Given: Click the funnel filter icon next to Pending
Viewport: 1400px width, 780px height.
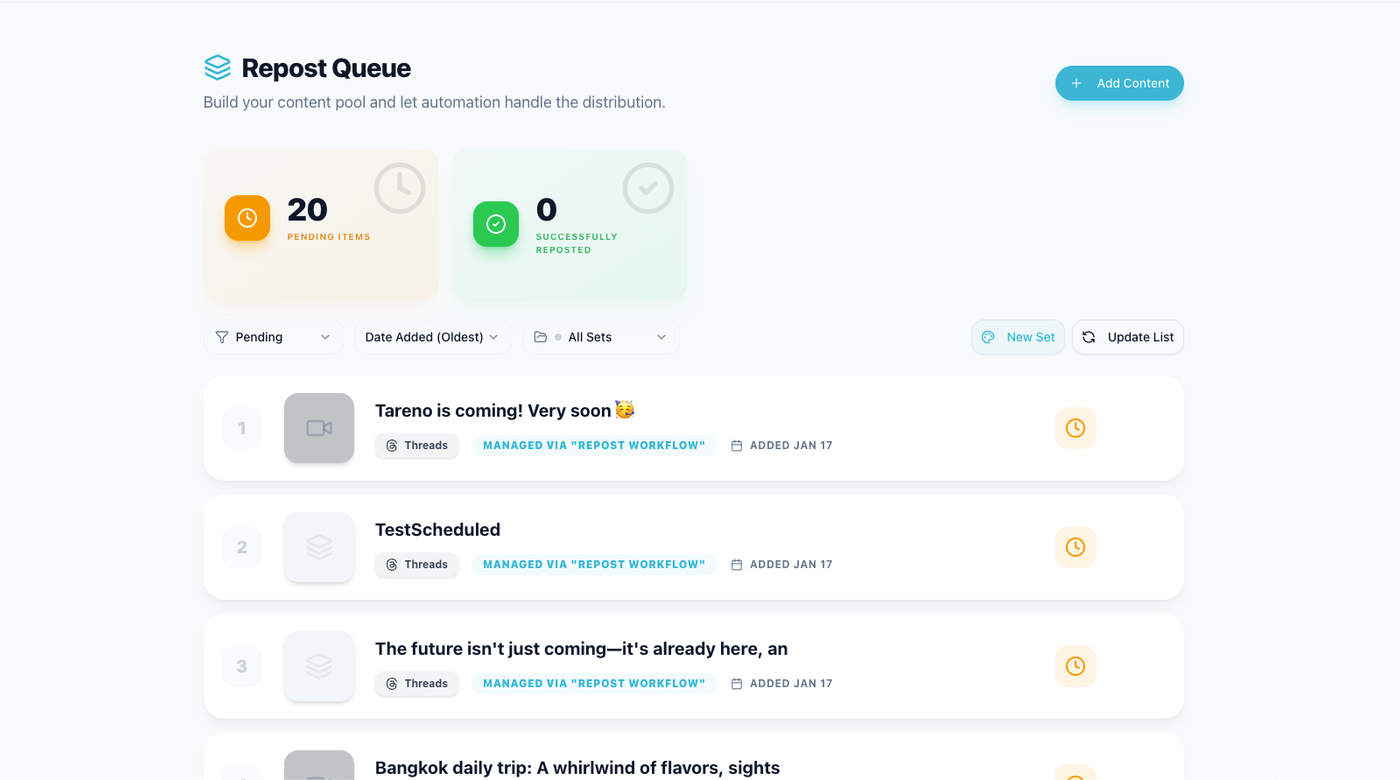Looking at the screenshot, I should 222,337.
